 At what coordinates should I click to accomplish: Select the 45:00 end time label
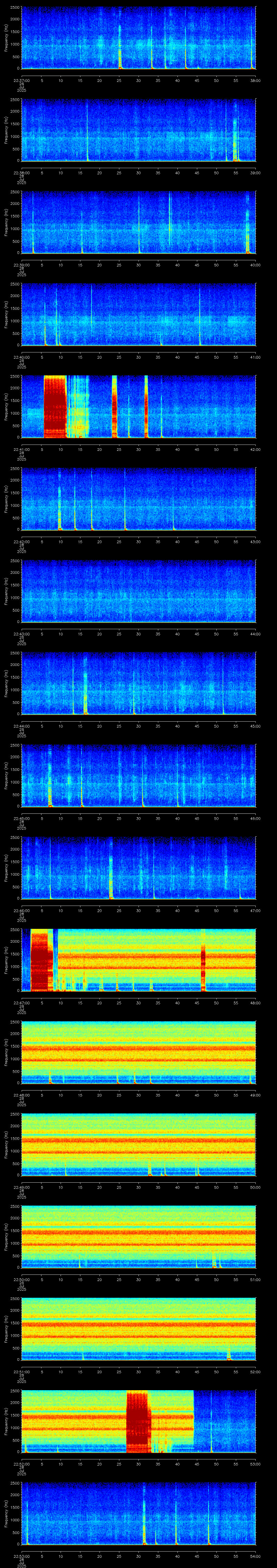[x=255, y=726]
